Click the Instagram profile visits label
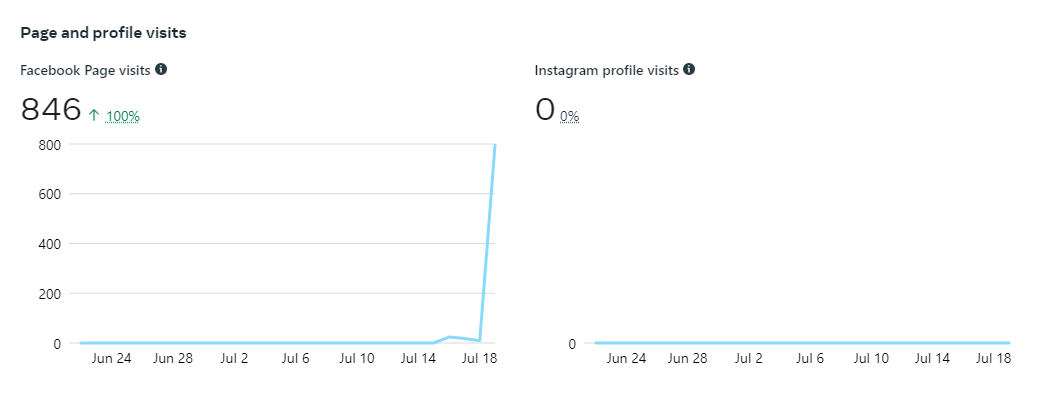Screen dimensions: 1053x412 [607, 70]
